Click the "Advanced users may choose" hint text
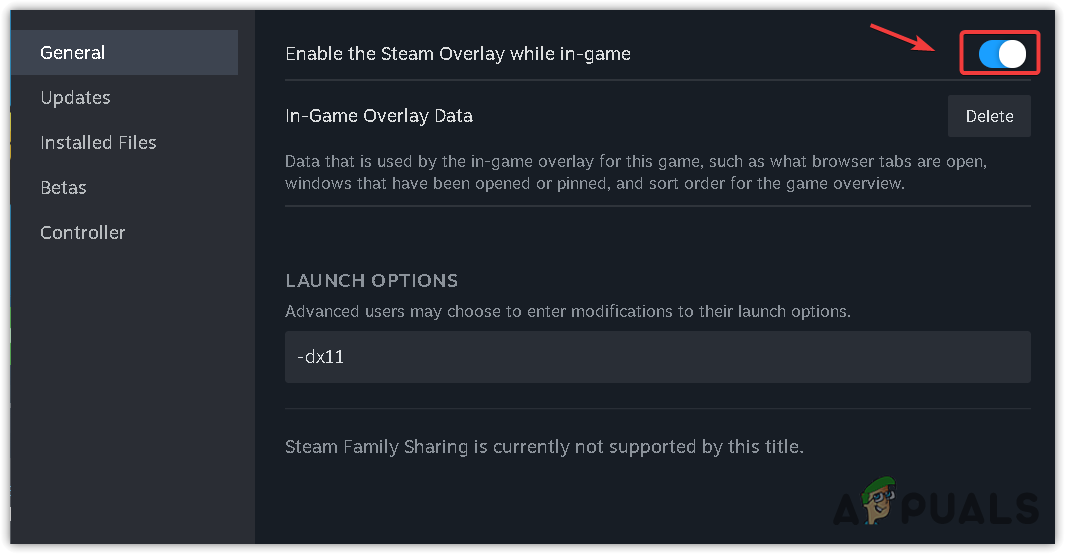Viewport: 1065px width, 554px height. (567, 311)
